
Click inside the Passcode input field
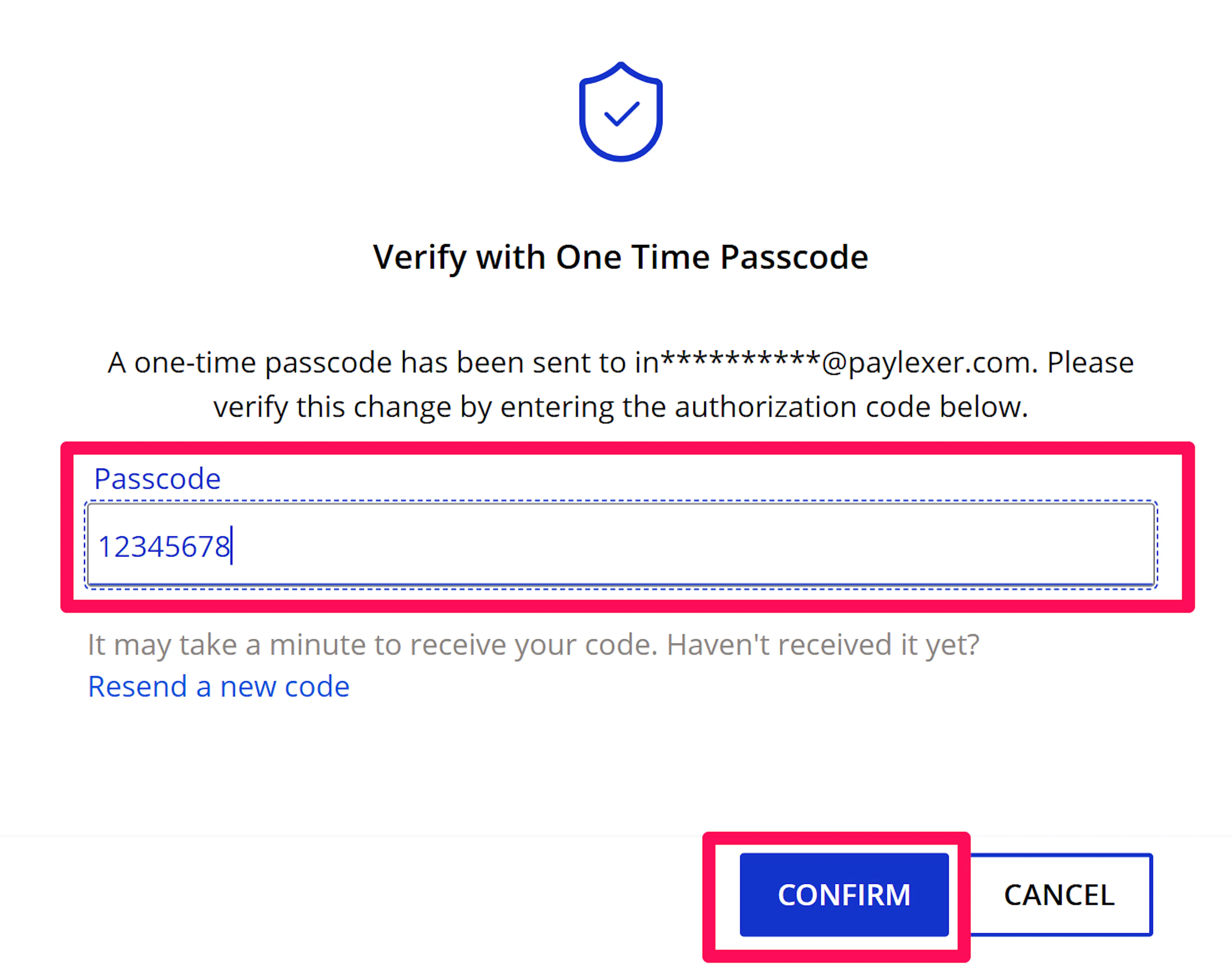[621, 545]
